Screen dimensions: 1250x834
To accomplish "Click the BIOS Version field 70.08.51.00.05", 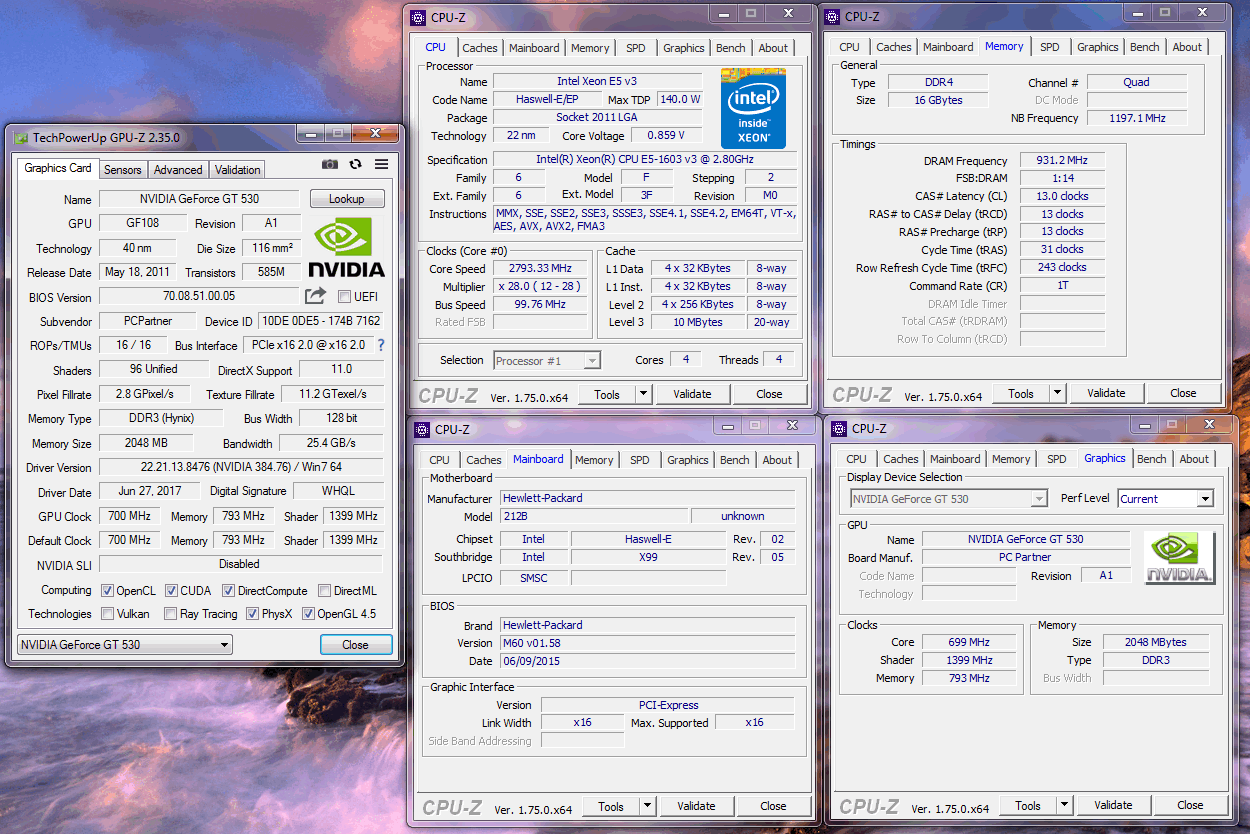I will click(199, 297).
